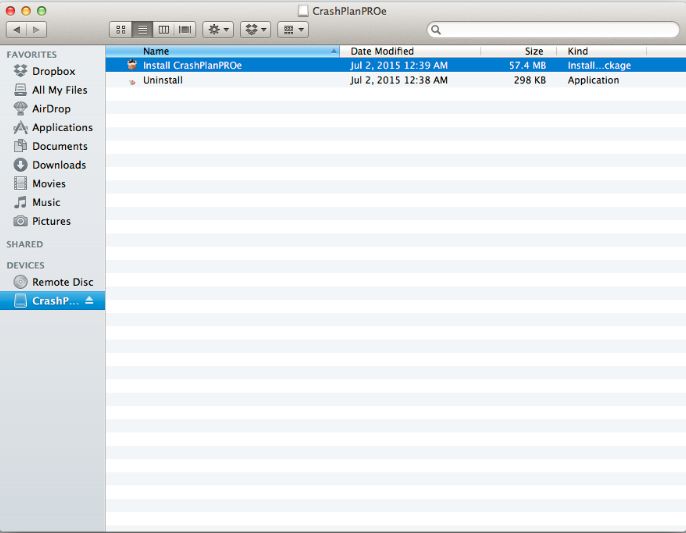Click the SHARED section header
686x533 pixels.
pyautogui.click(x=24, y=244)
